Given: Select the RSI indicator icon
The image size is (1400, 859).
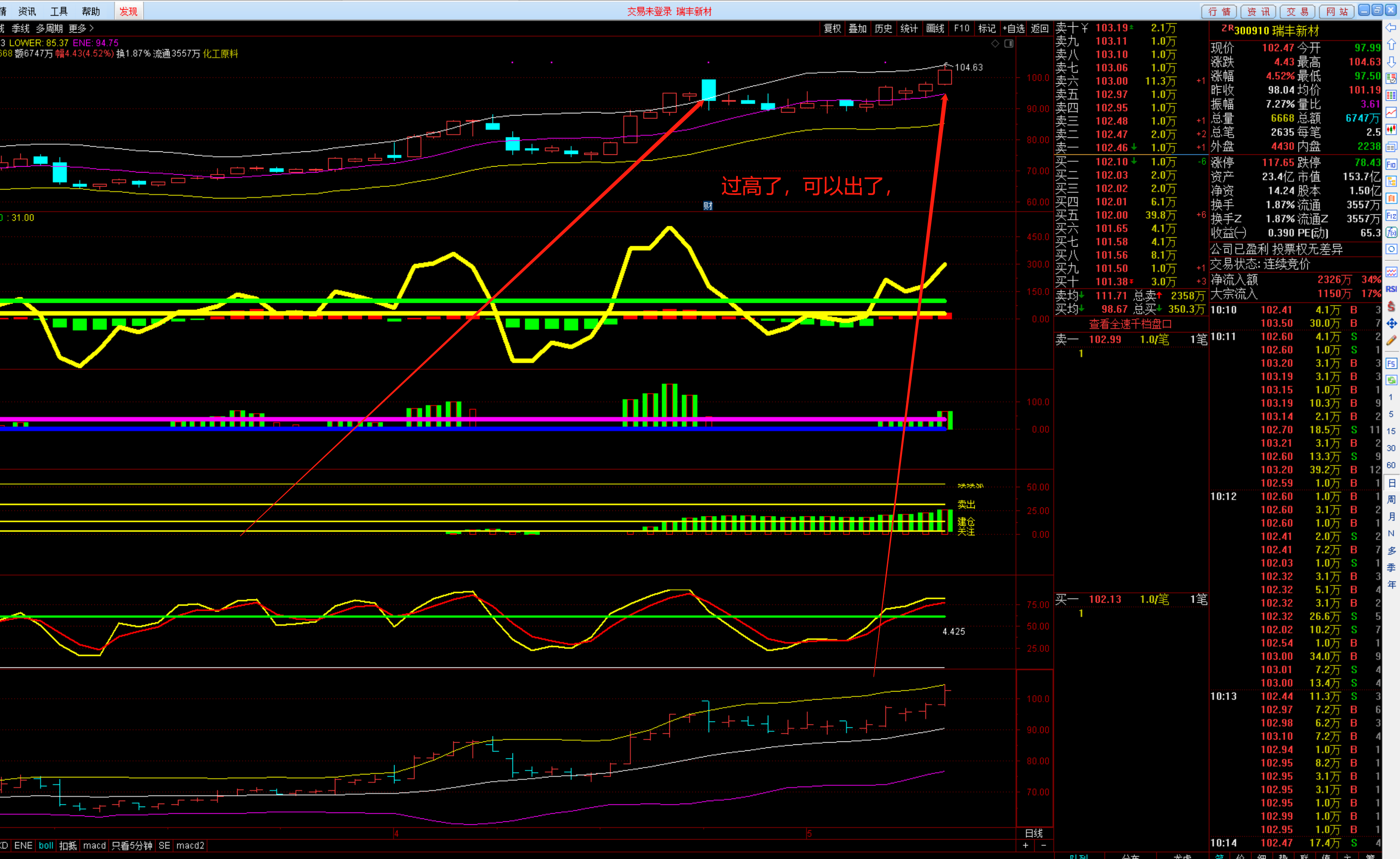Looking at the screenshot, I should [x=1391, y=289].
